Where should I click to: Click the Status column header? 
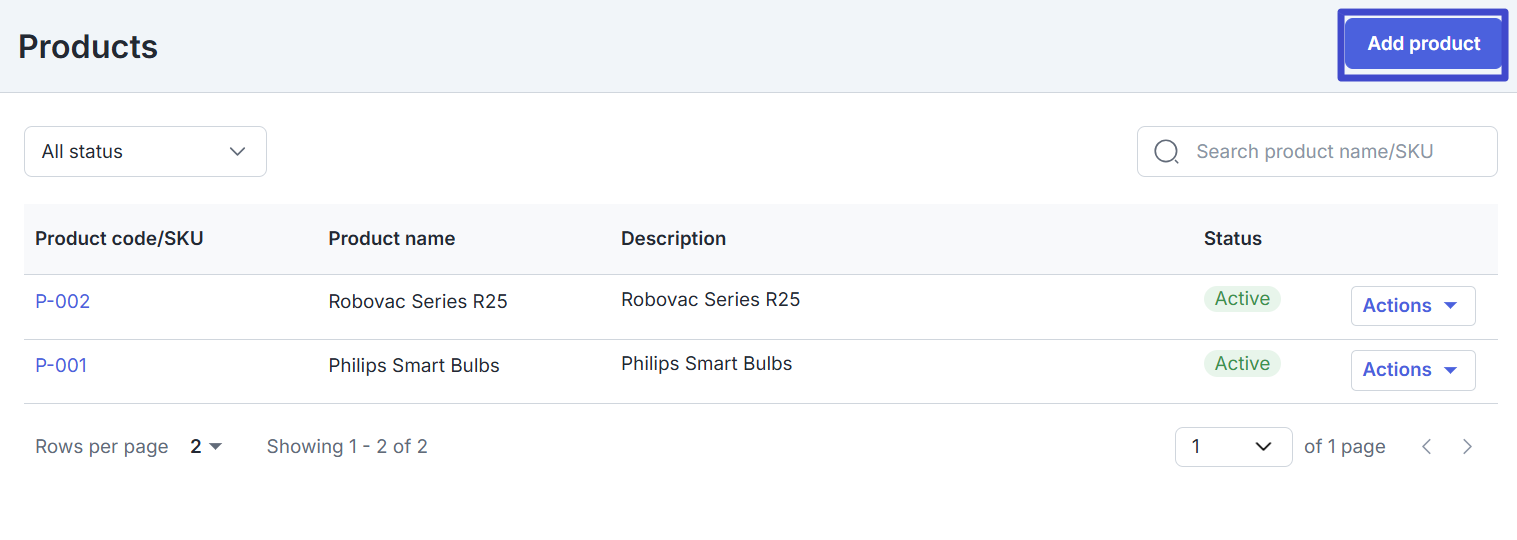pos(1233,239)
